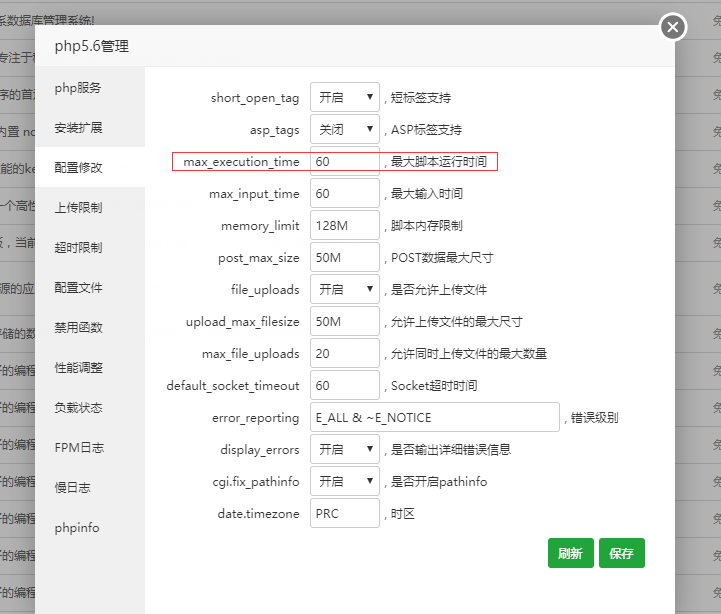Switch to the 性能调整 tab
The width and height of the screenshot is (721, 614).
coord(78,368)
